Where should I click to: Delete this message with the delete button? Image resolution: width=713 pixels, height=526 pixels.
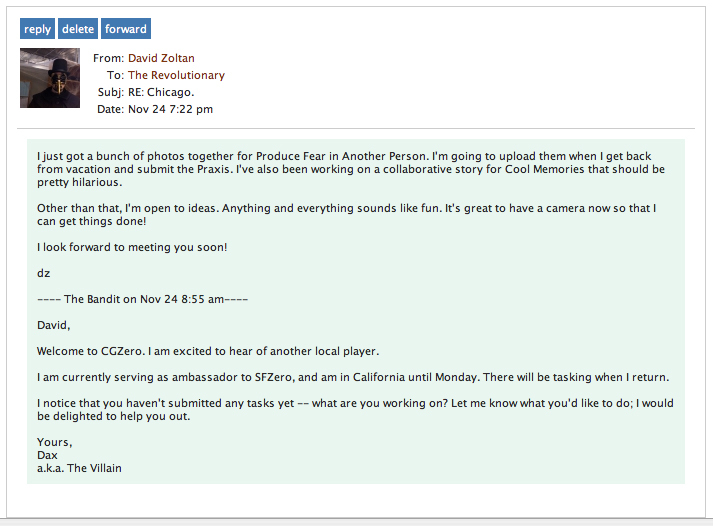pos(78,29)
